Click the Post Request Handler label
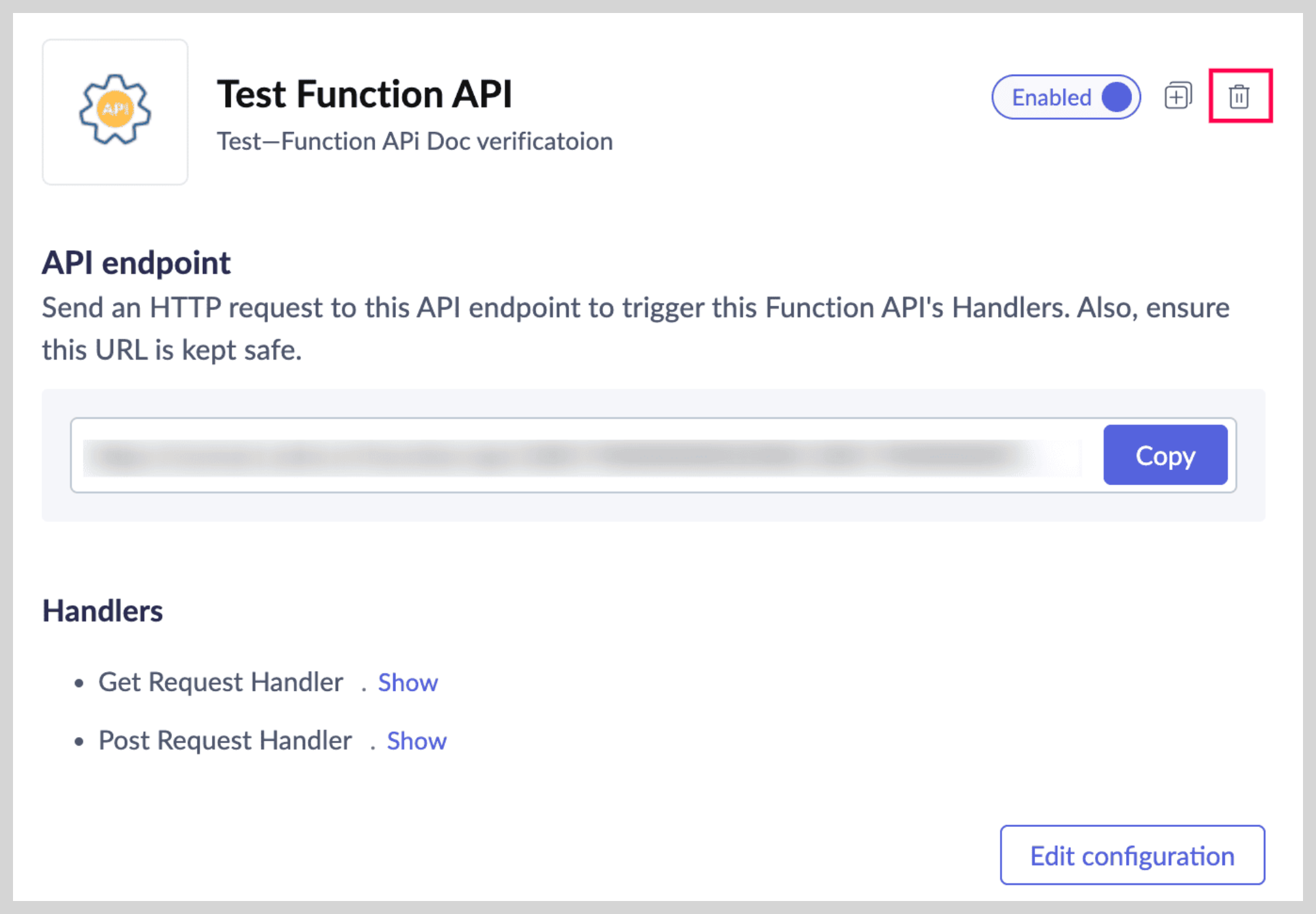 (225, 741)
